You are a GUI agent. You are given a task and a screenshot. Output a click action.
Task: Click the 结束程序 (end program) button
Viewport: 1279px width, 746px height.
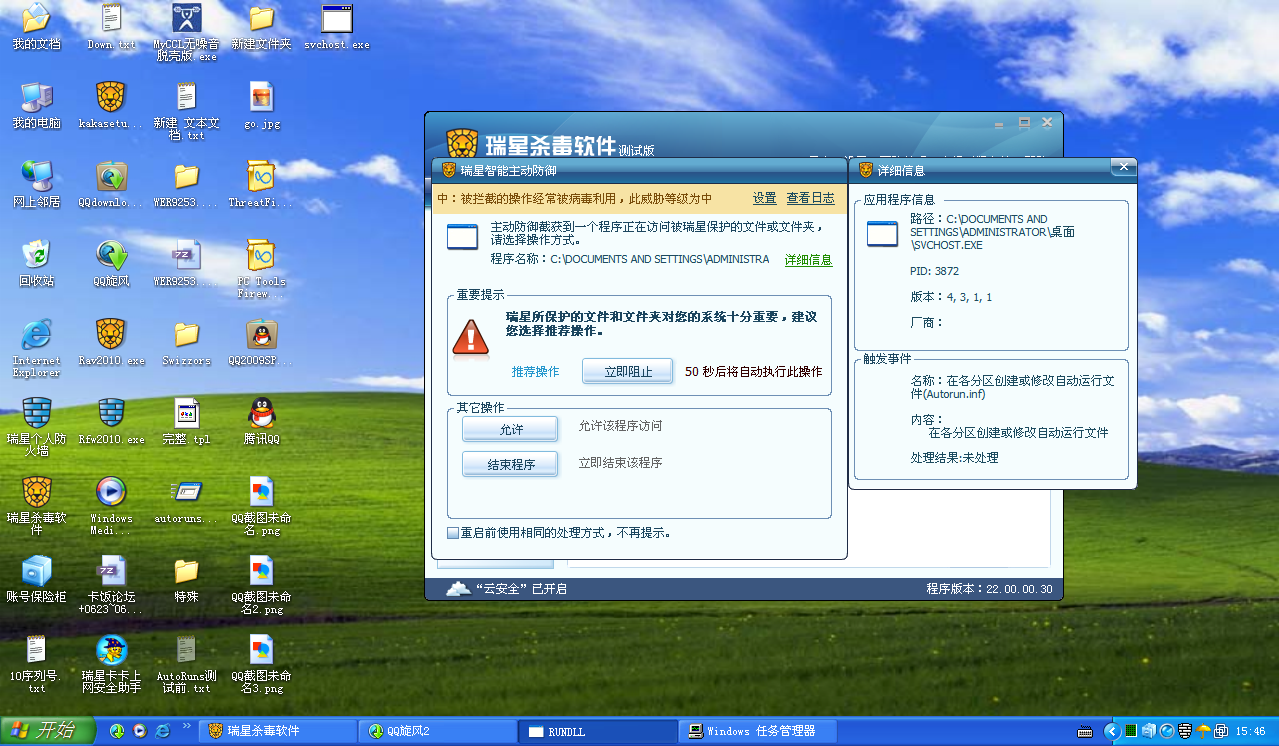(510, 464)
